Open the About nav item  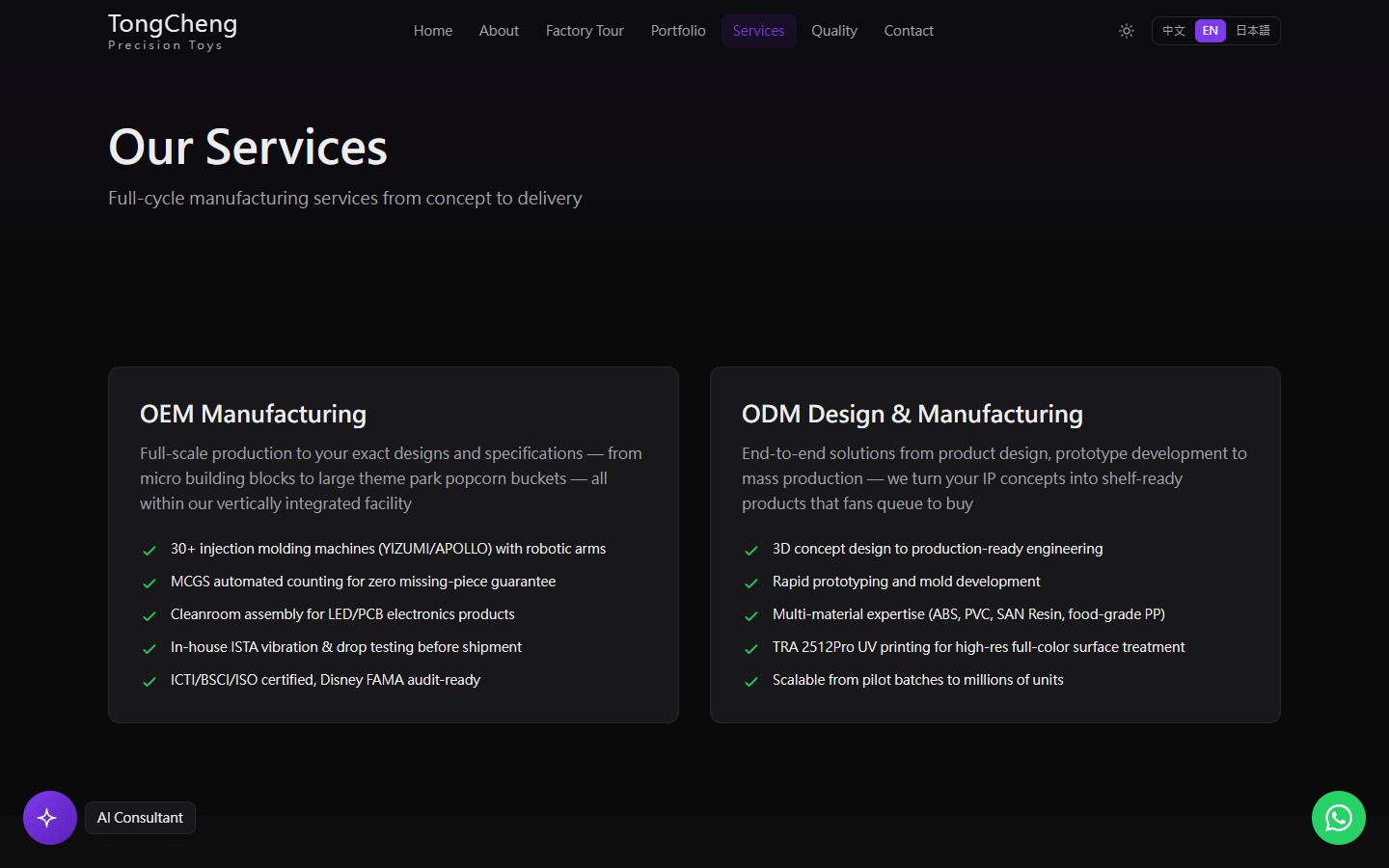pyautogui.click(x=499, y=30)
